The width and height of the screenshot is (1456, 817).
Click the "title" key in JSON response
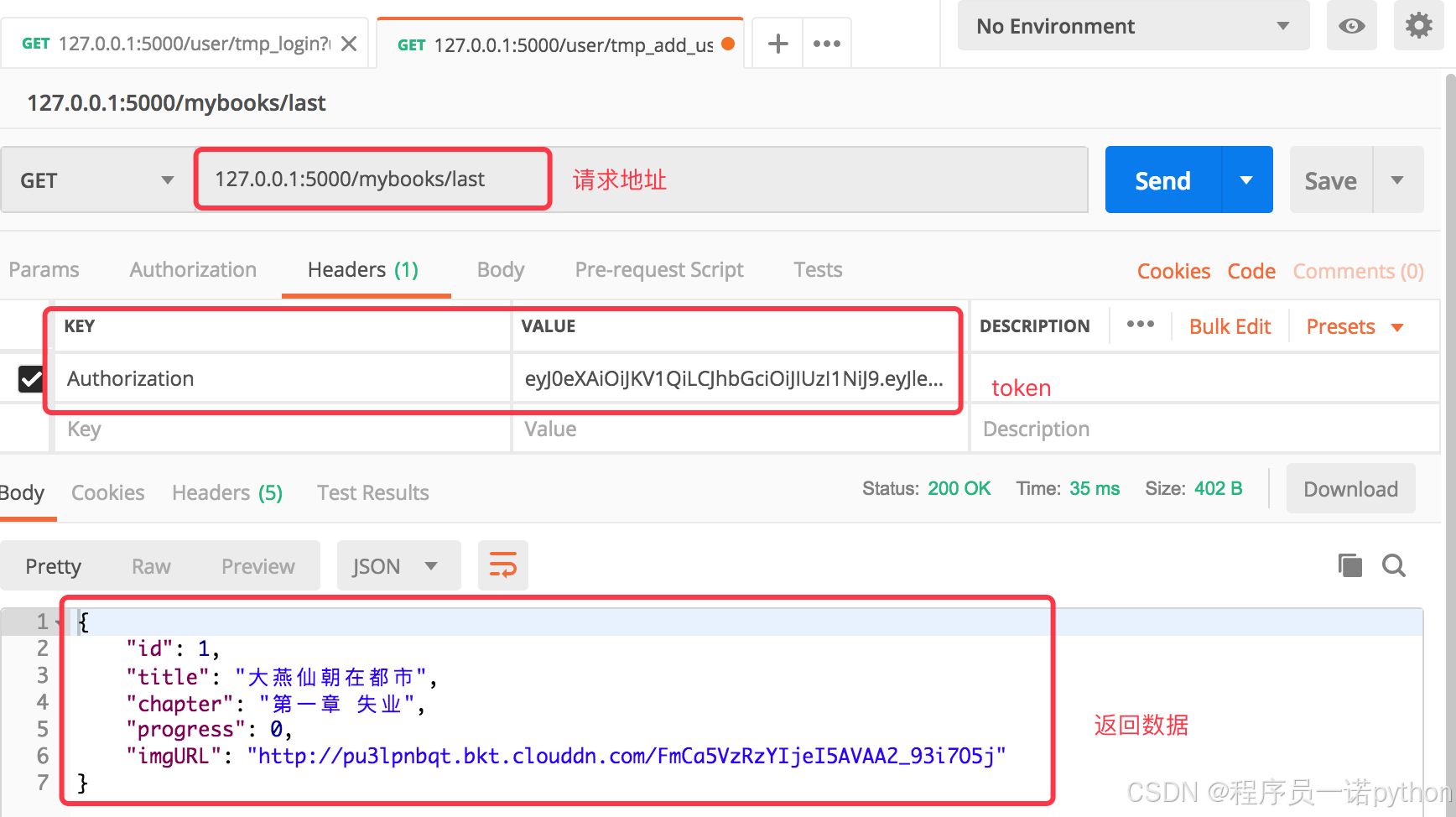(x=168, y=677)
